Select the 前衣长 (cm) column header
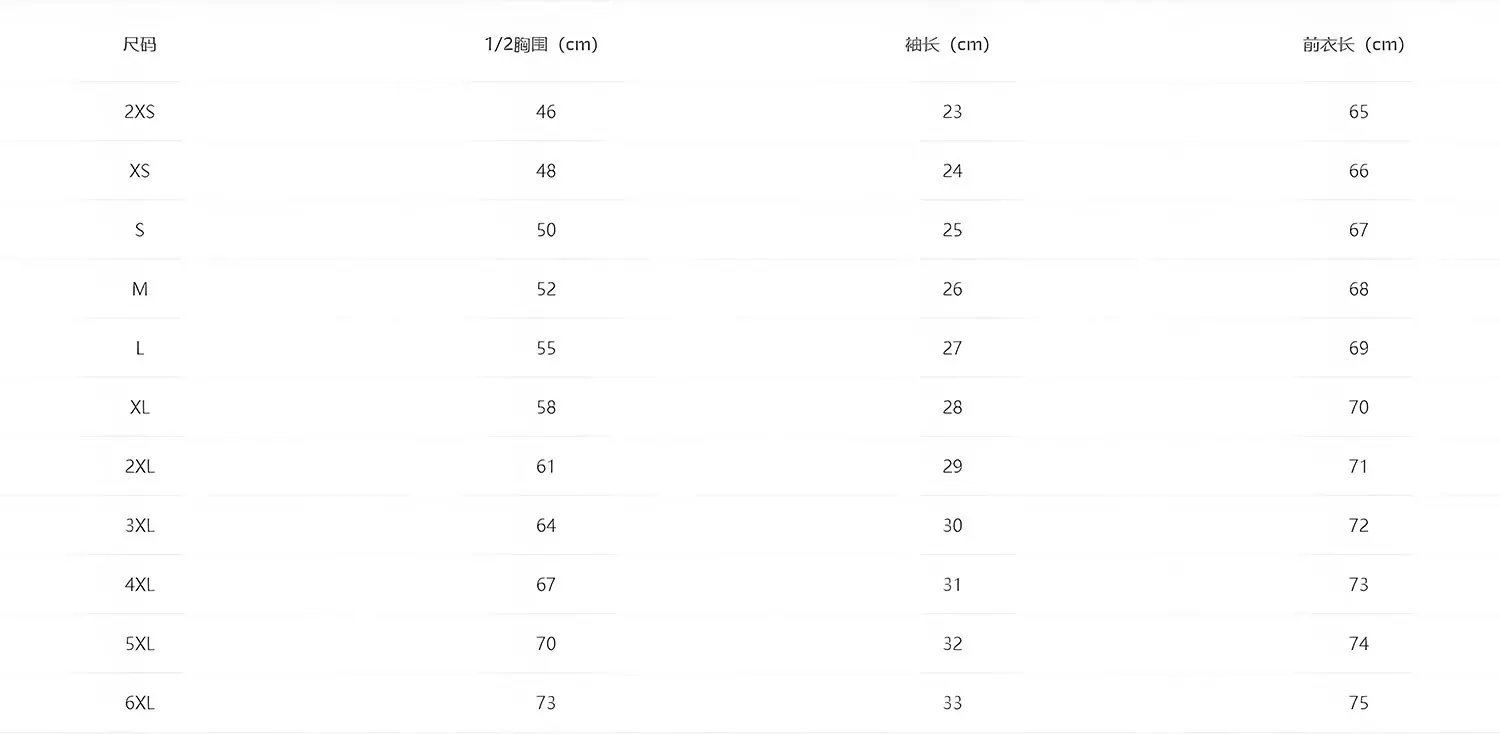1500x734 pixels. (1354, 45)
